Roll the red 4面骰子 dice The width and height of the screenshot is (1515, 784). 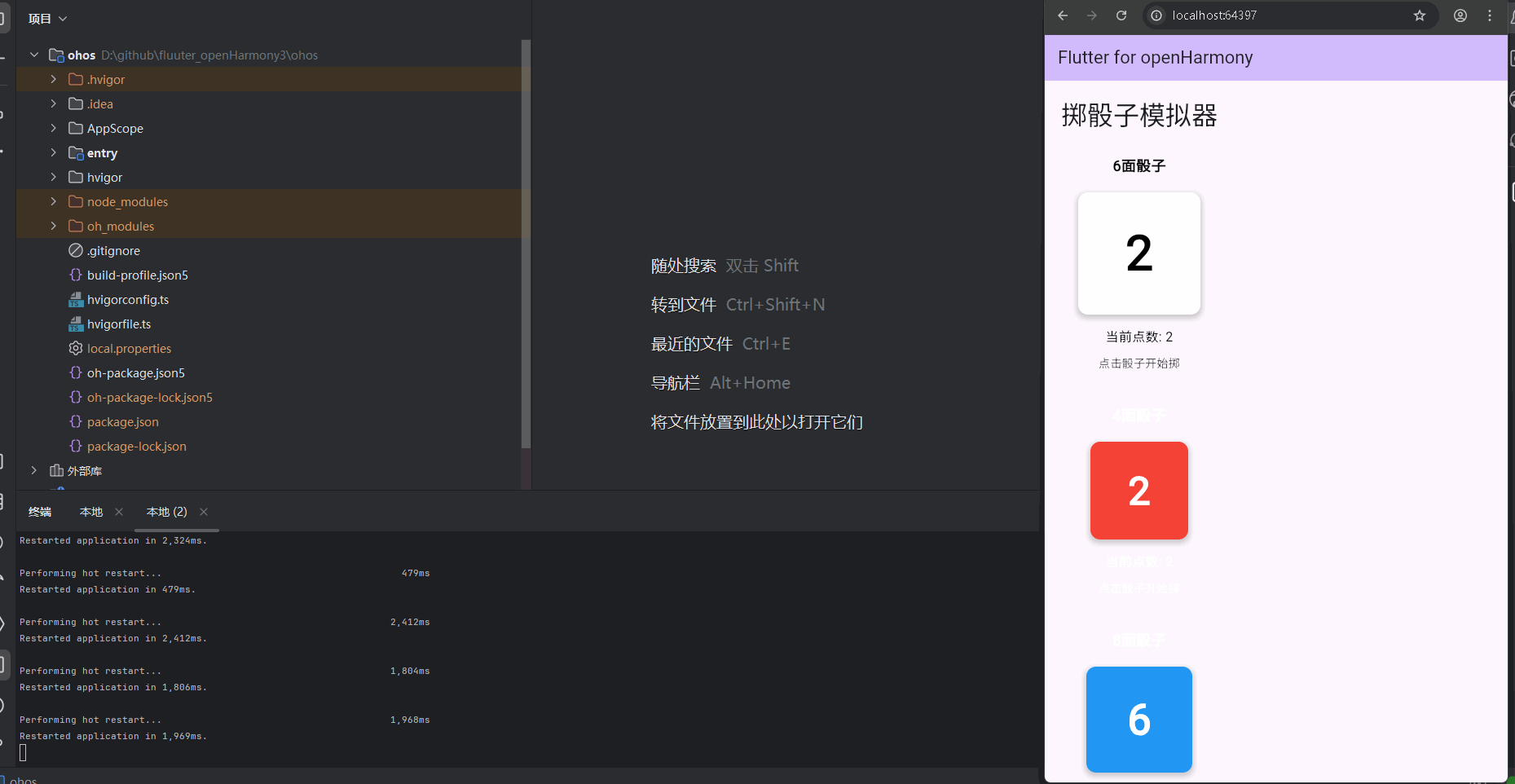pos(1138,490)
